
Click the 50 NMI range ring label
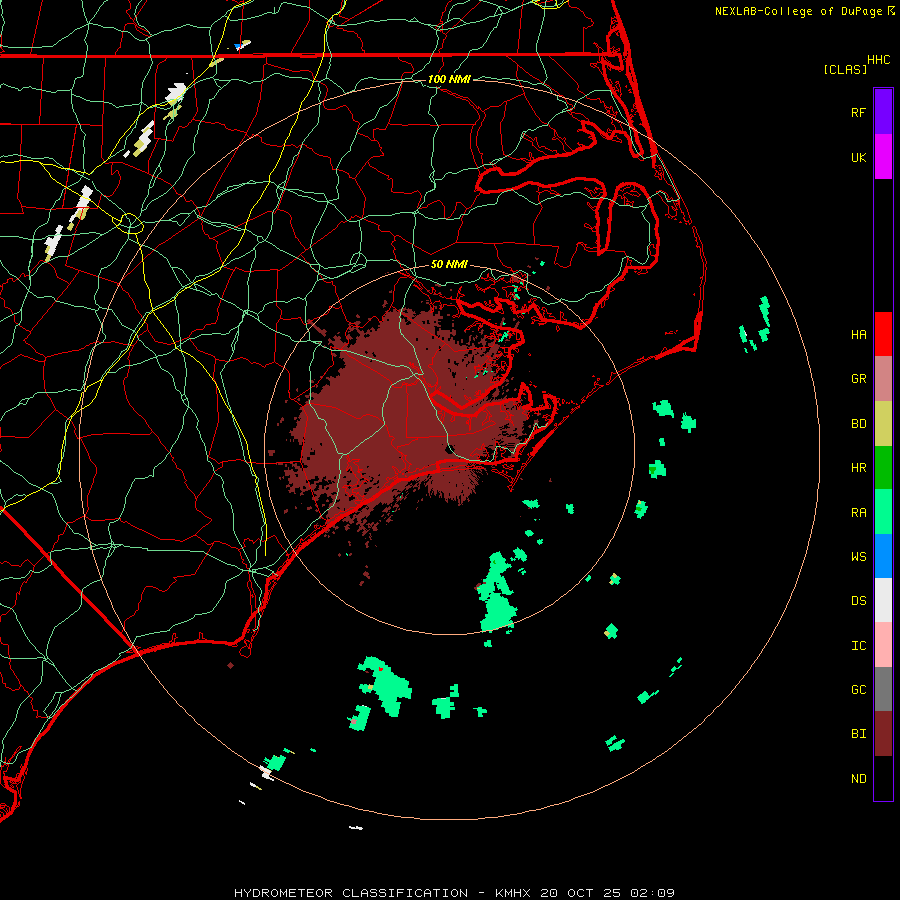pyautogui.click(x=449, y=264)
